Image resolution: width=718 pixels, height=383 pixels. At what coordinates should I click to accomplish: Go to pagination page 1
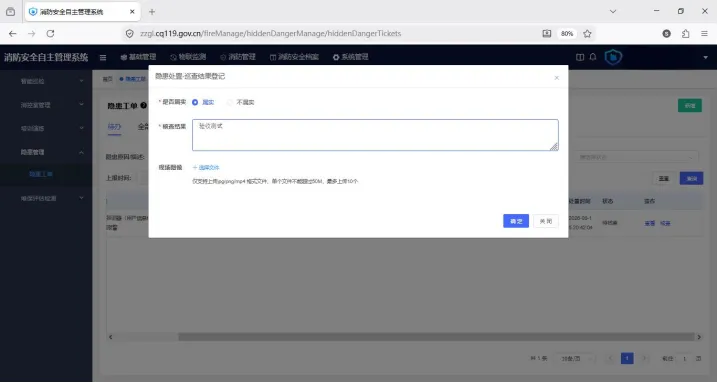627,358
